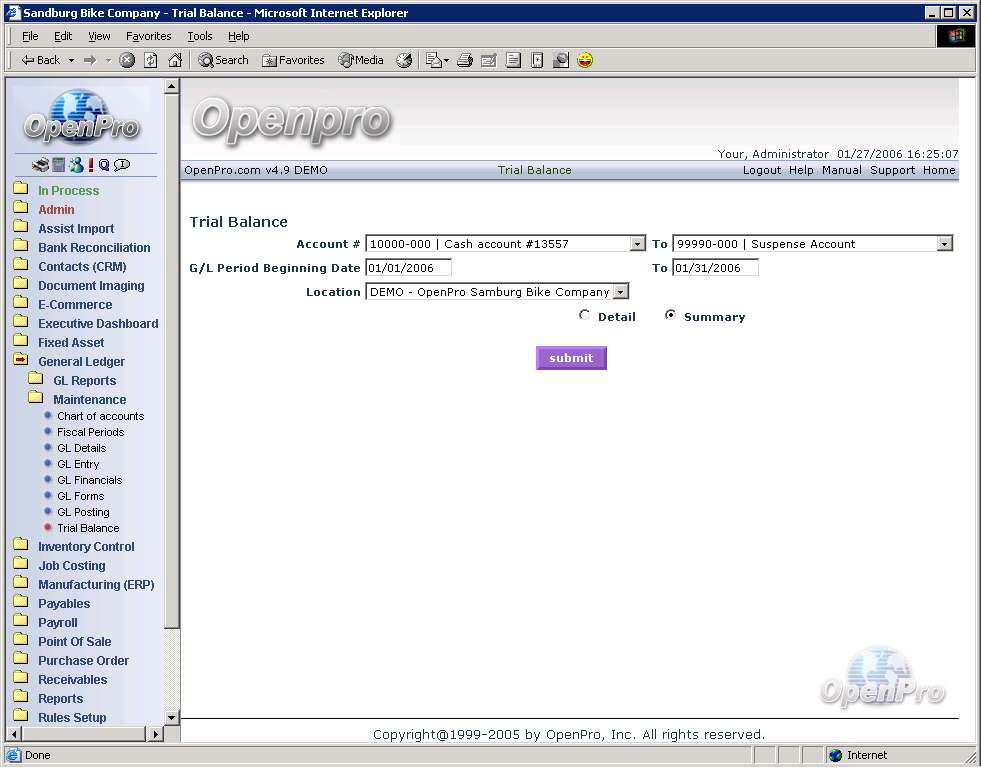
Task: Expand the Location dropdown
Action: click(x=620, y=292)
